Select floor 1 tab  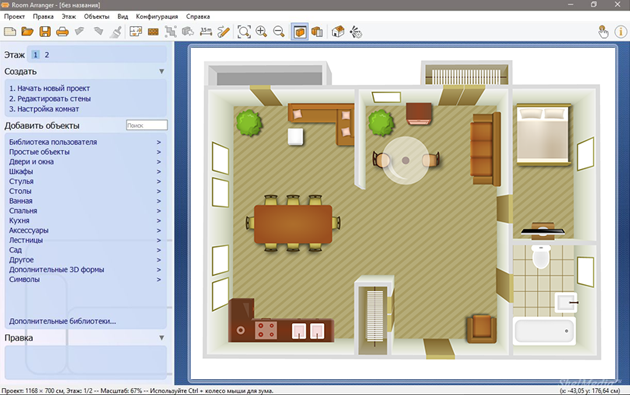click(35, 55)
